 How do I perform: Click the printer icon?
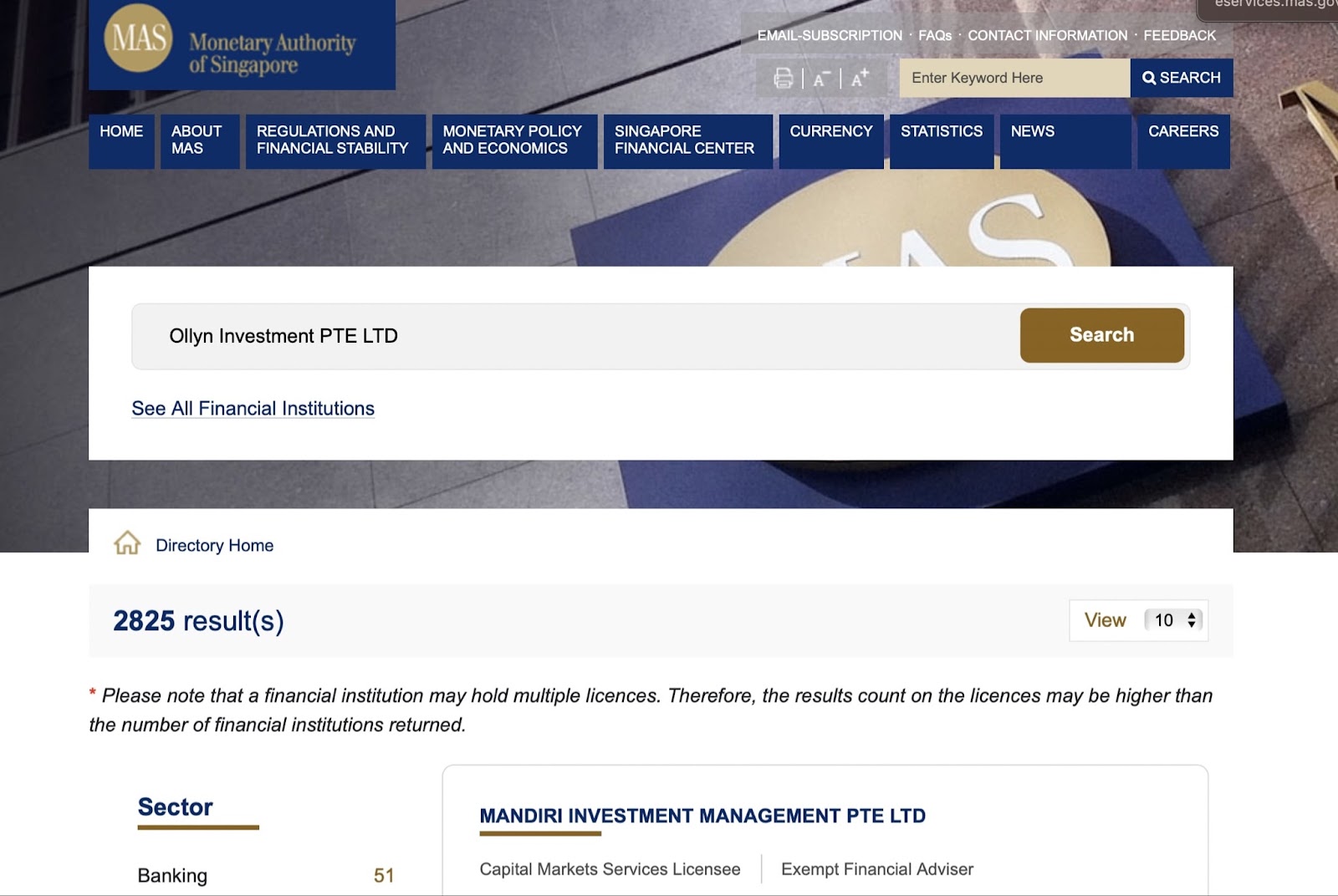click(783, 79)
